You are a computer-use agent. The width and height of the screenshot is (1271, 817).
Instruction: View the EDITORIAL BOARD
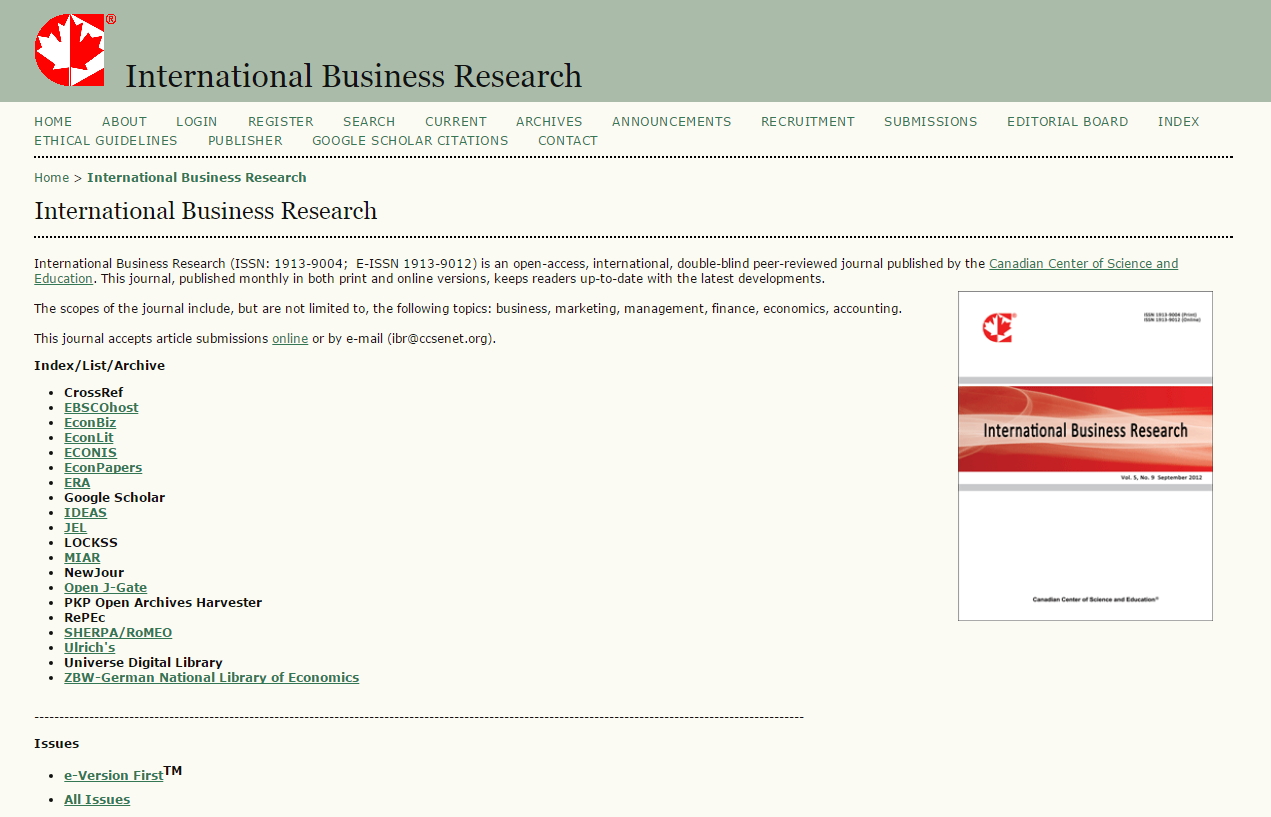1068,122
